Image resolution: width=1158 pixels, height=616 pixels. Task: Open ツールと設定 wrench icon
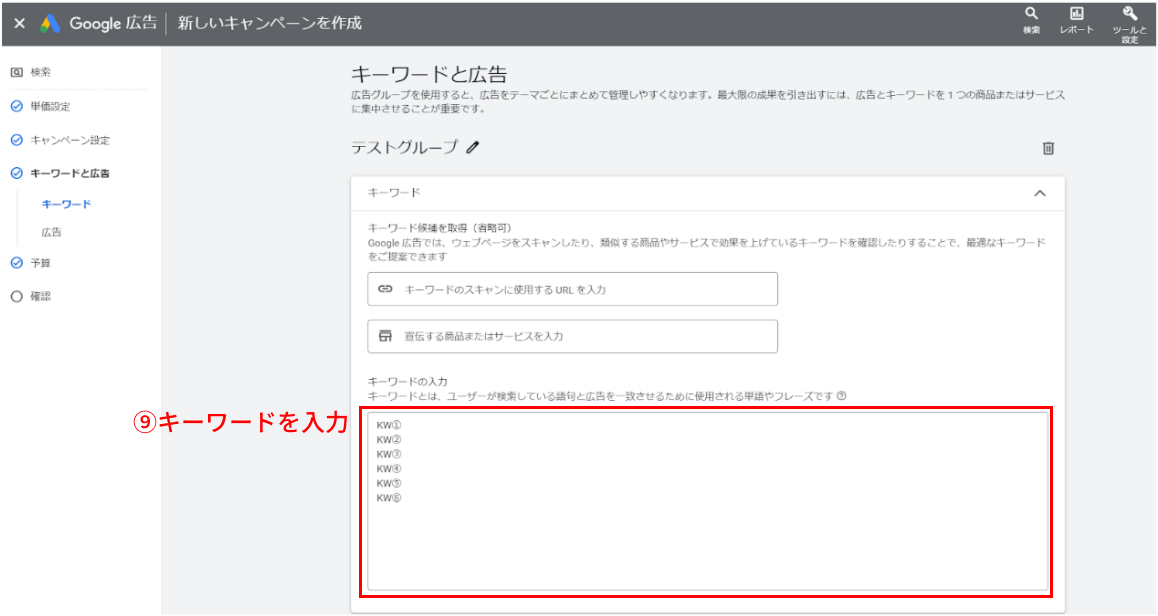point(1129,24)
